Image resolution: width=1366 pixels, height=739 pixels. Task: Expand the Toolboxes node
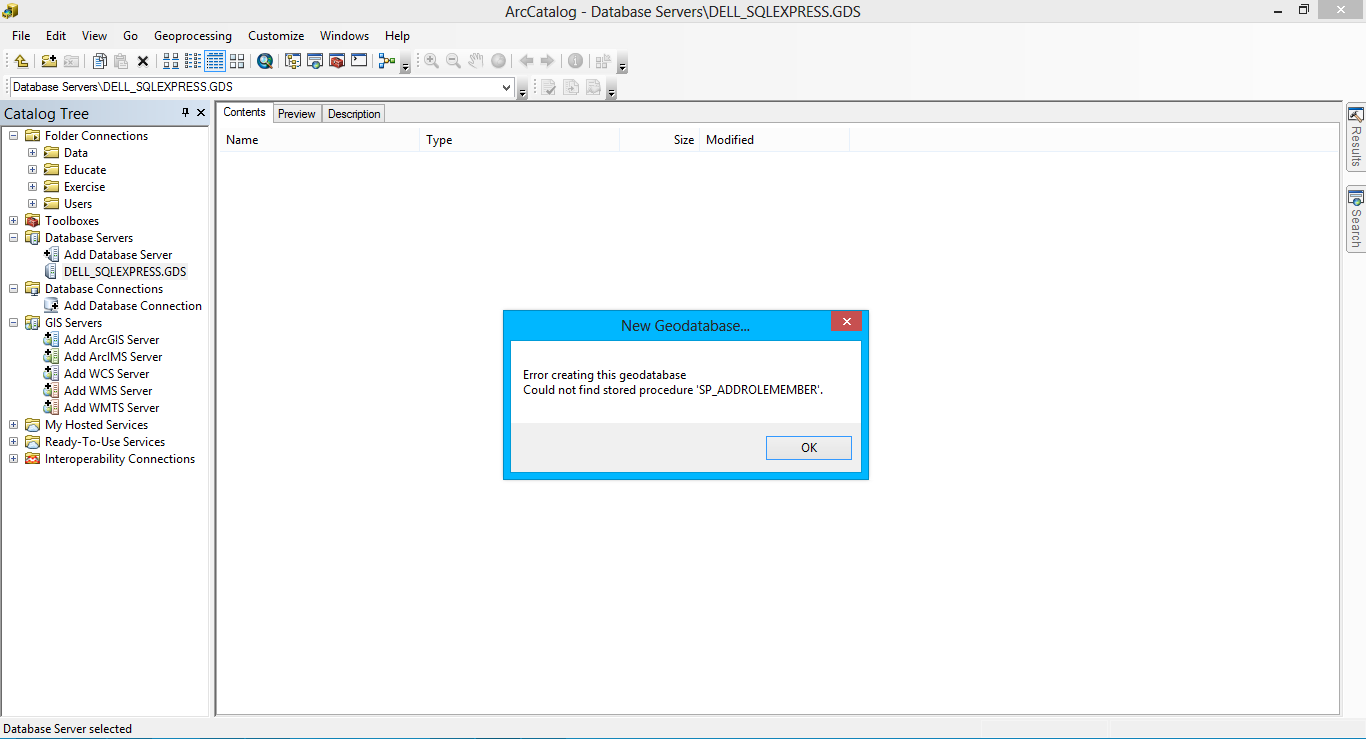[14, 221]
